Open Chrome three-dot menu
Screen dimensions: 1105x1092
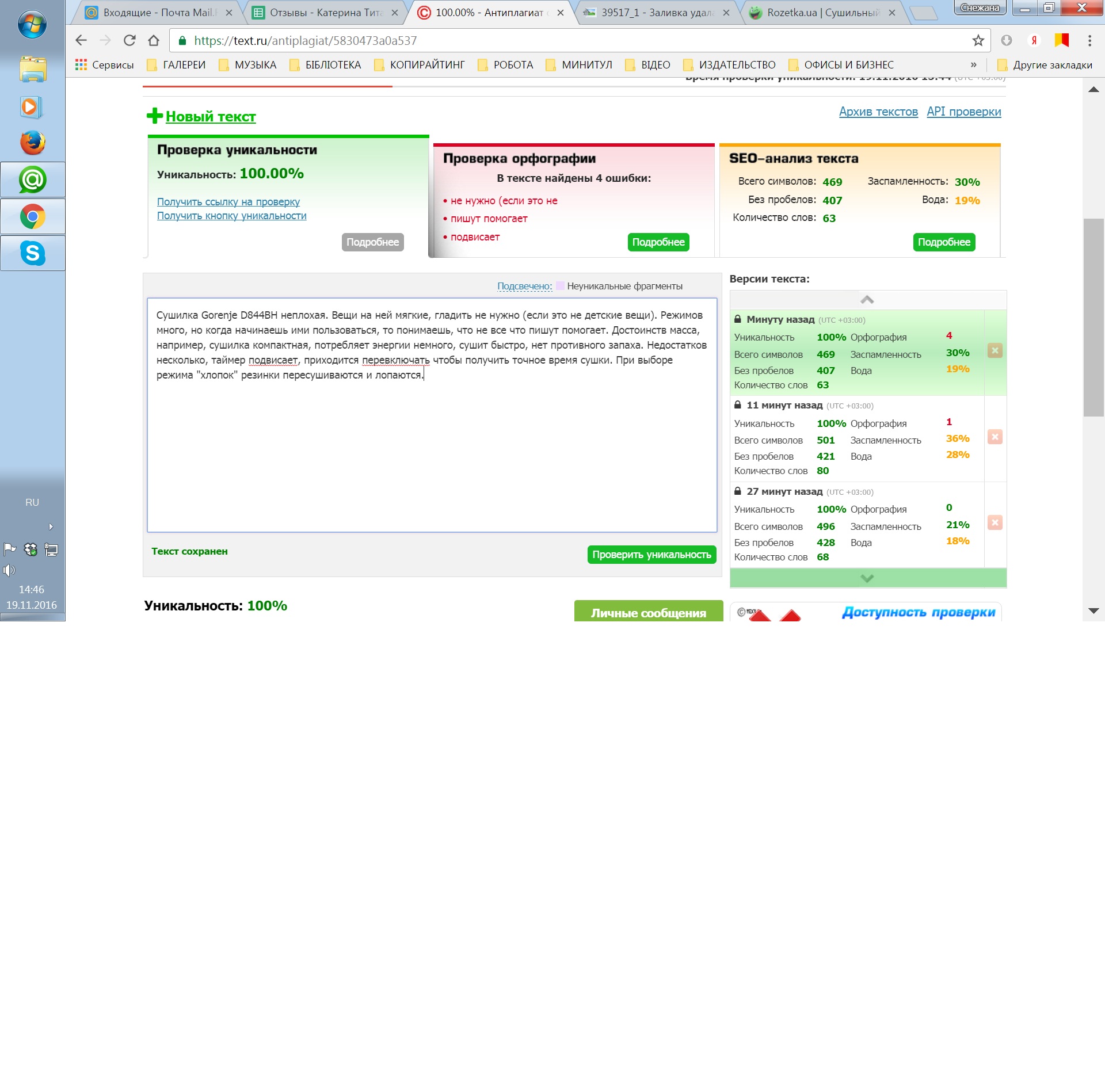click(1089, 40)
